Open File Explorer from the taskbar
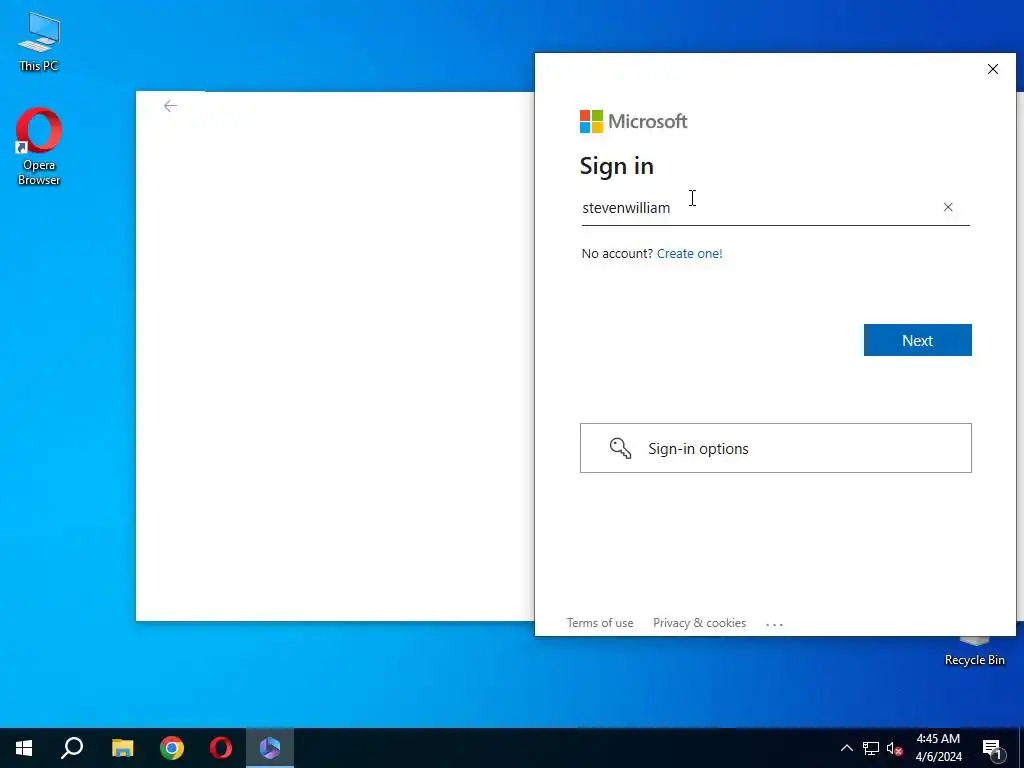 [x=122, y=748]
